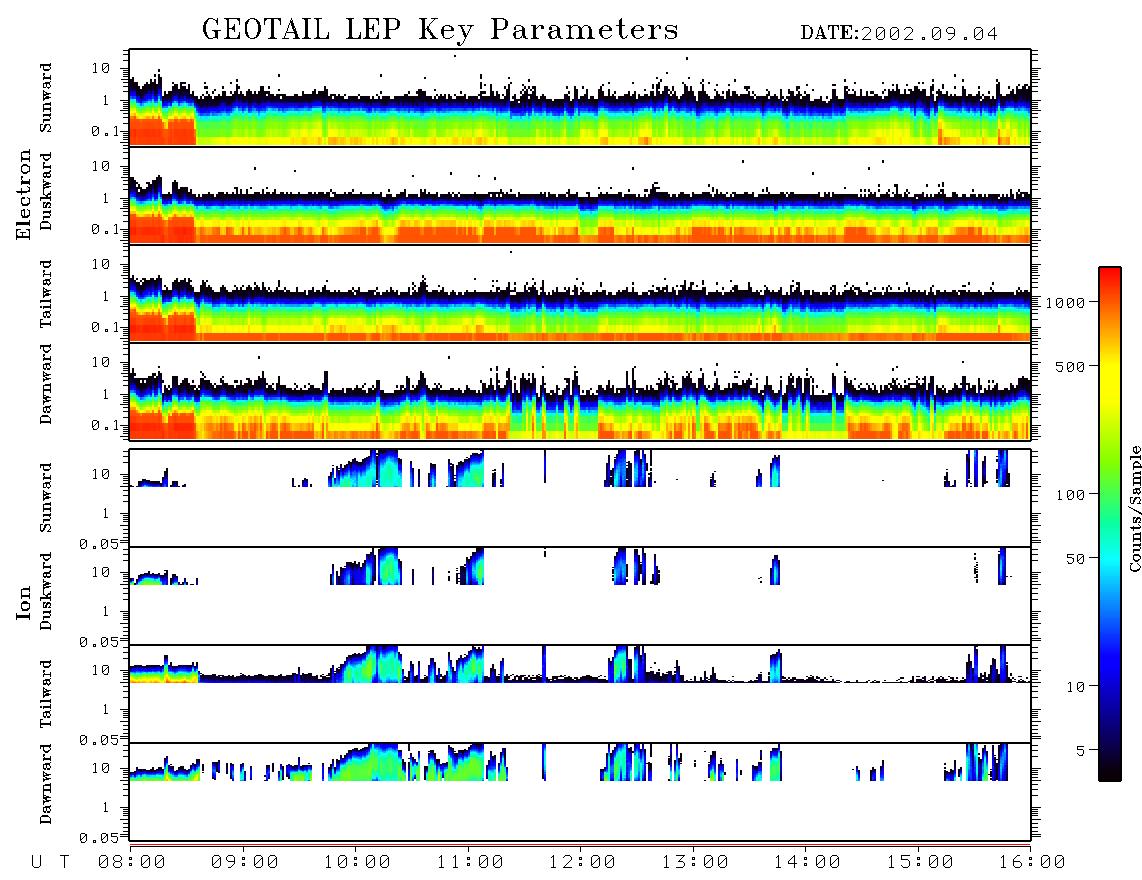Image resolution: width=1142 pixels, height=880 pixels.
Task: Select the Counts/Sample colorbar label
Action: pos(1134,508)
